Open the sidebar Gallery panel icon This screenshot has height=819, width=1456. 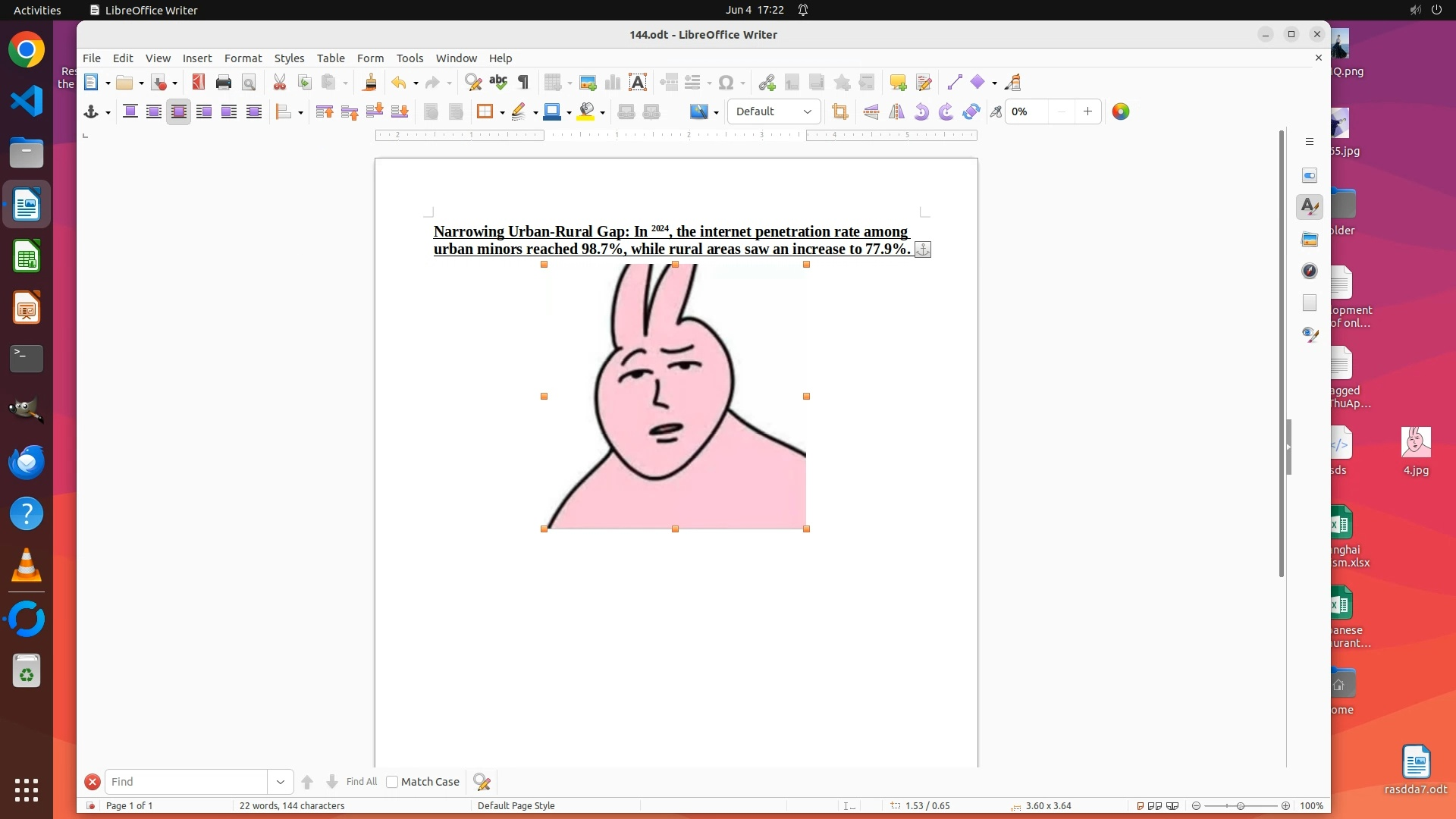[1310, 240]
